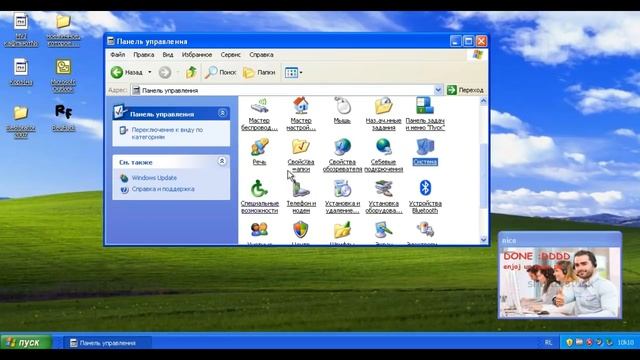Open Назначенные задания scheduled tasks
640x360 pixels.
point(383,113)
